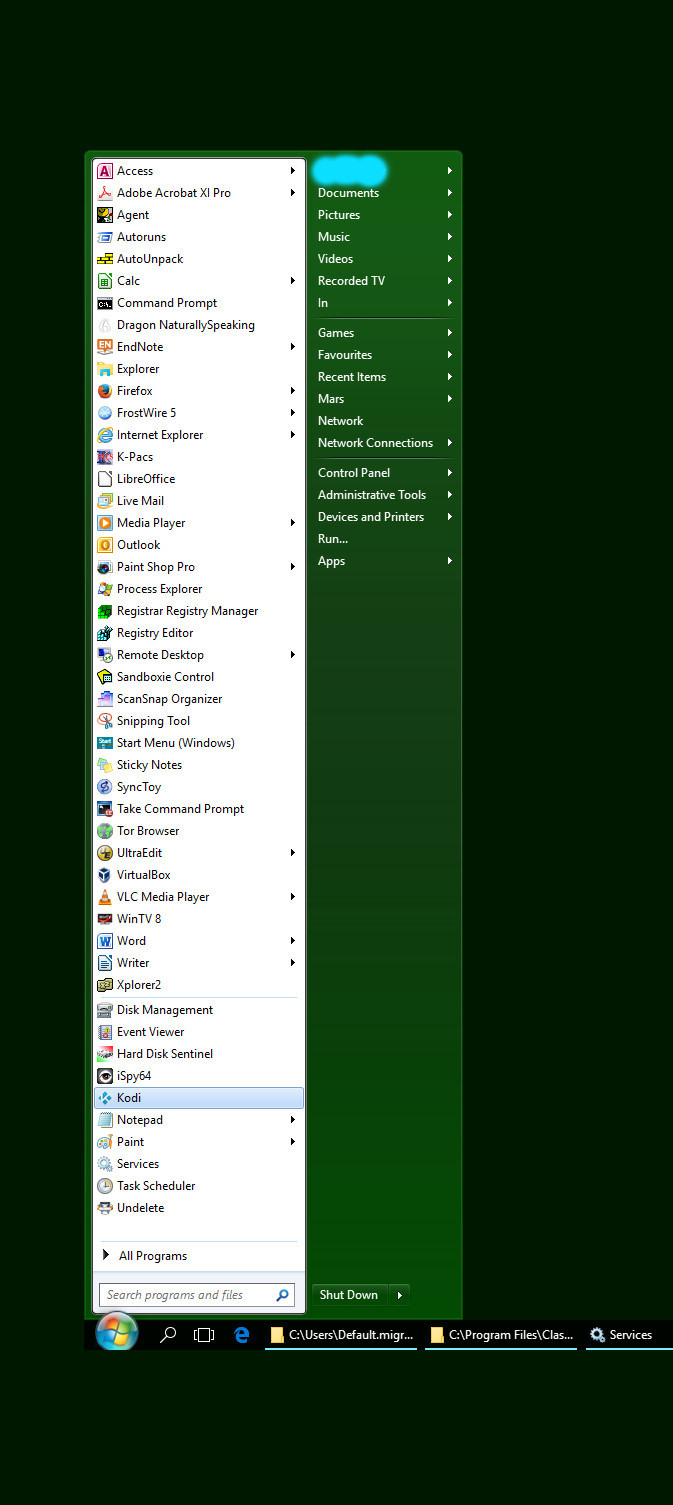The width and height of the screenshot is (673, 1505).
Task: Expand All Programs list
Action: 152,1256
